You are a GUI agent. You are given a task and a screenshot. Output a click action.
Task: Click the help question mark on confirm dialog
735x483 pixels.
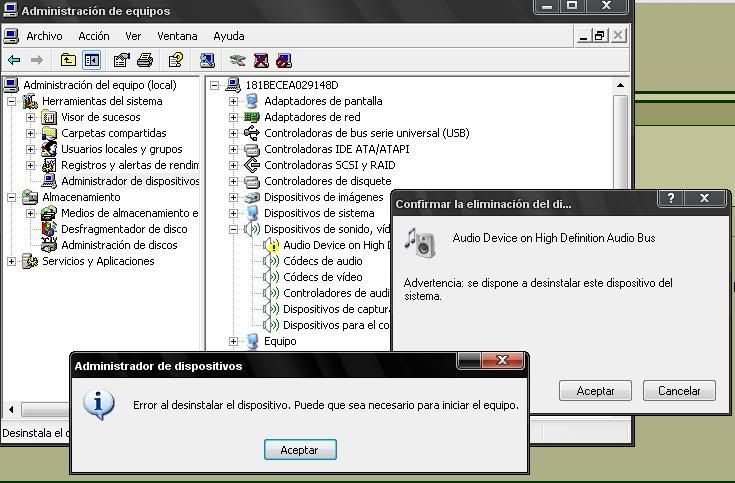coord(671,199)
